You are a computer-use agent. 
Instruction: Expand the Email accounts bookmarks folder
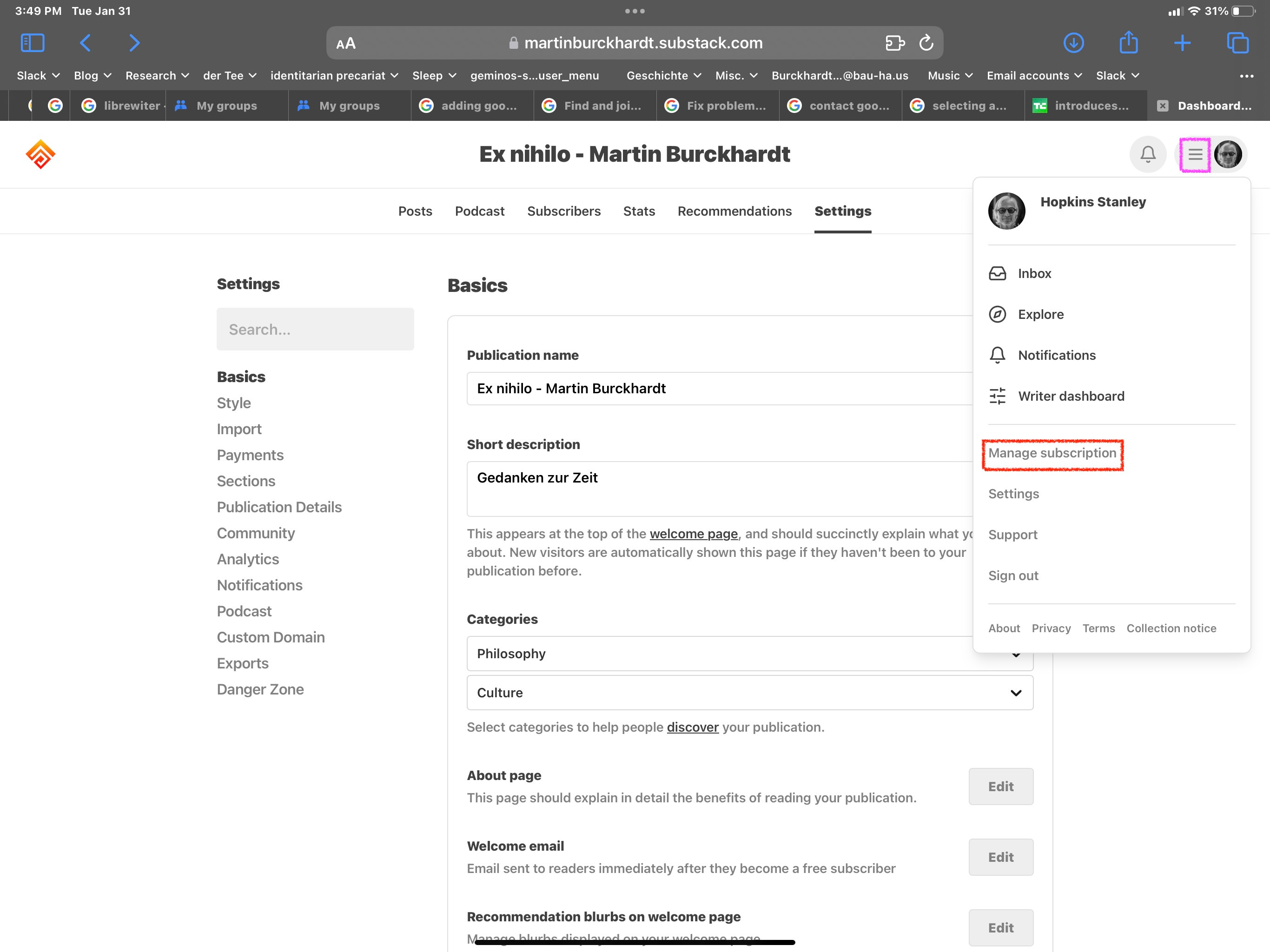pyautogui.click(x=1034, y=76)
